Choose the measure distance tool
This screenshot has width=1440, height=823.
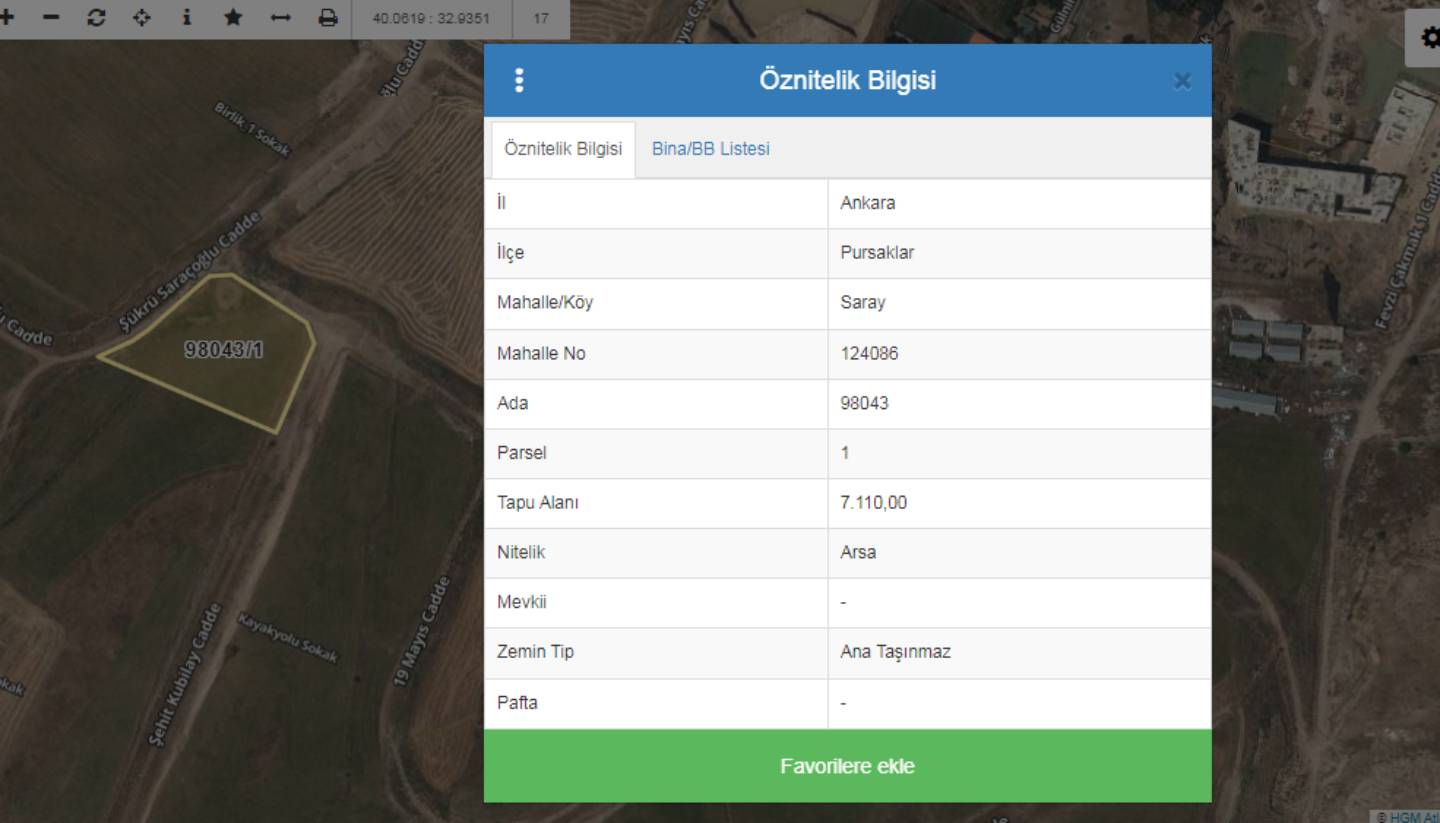pos(280,18)
